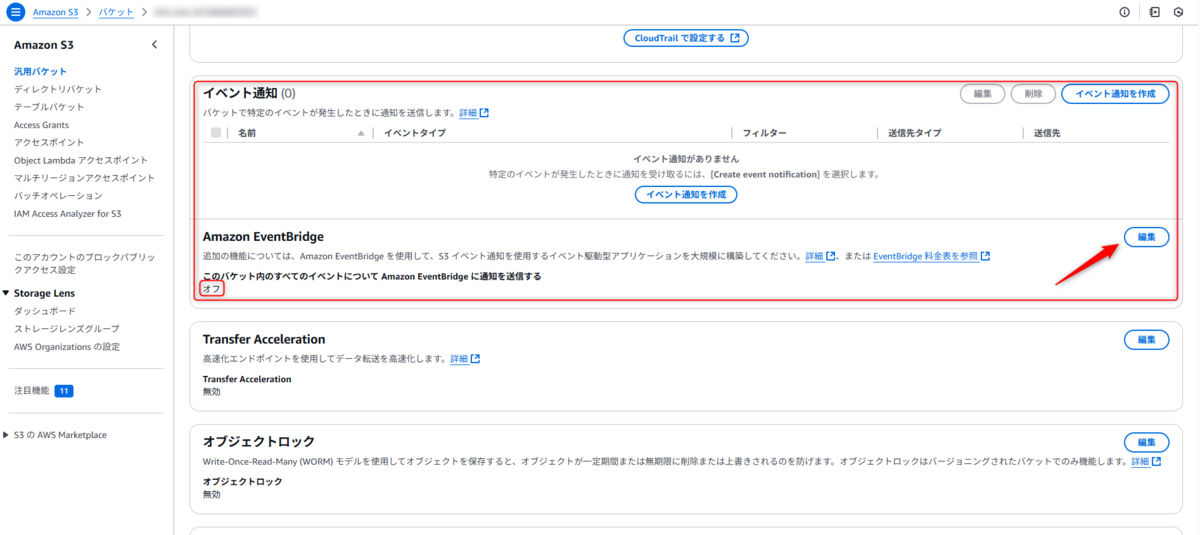1200x535 pixels.
Task: Click イベントタイプ column header
Action: click(x=415, y=133)
